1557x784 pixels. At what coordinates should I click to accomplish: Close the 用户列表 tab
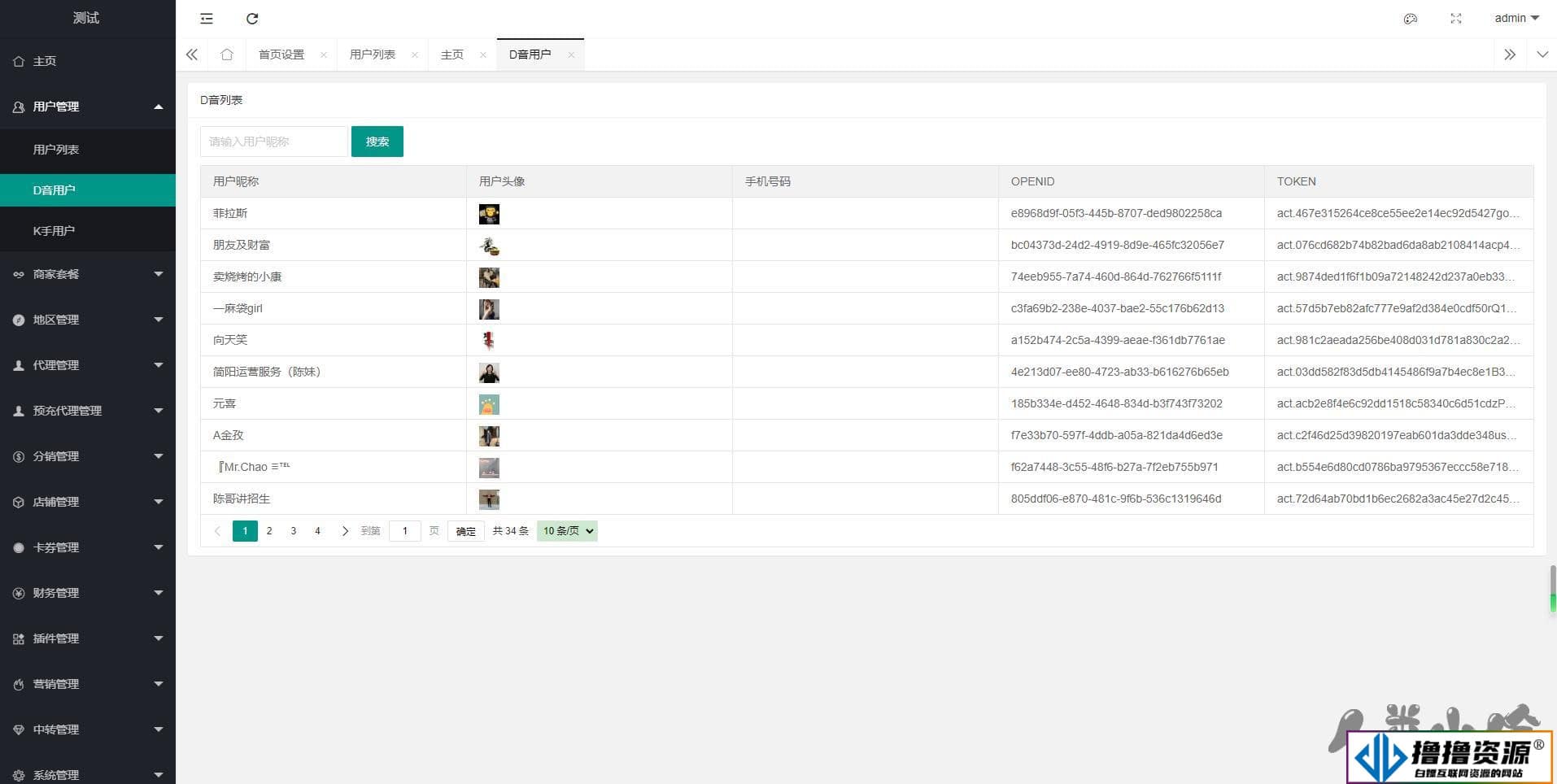click(x=415, y=54)
